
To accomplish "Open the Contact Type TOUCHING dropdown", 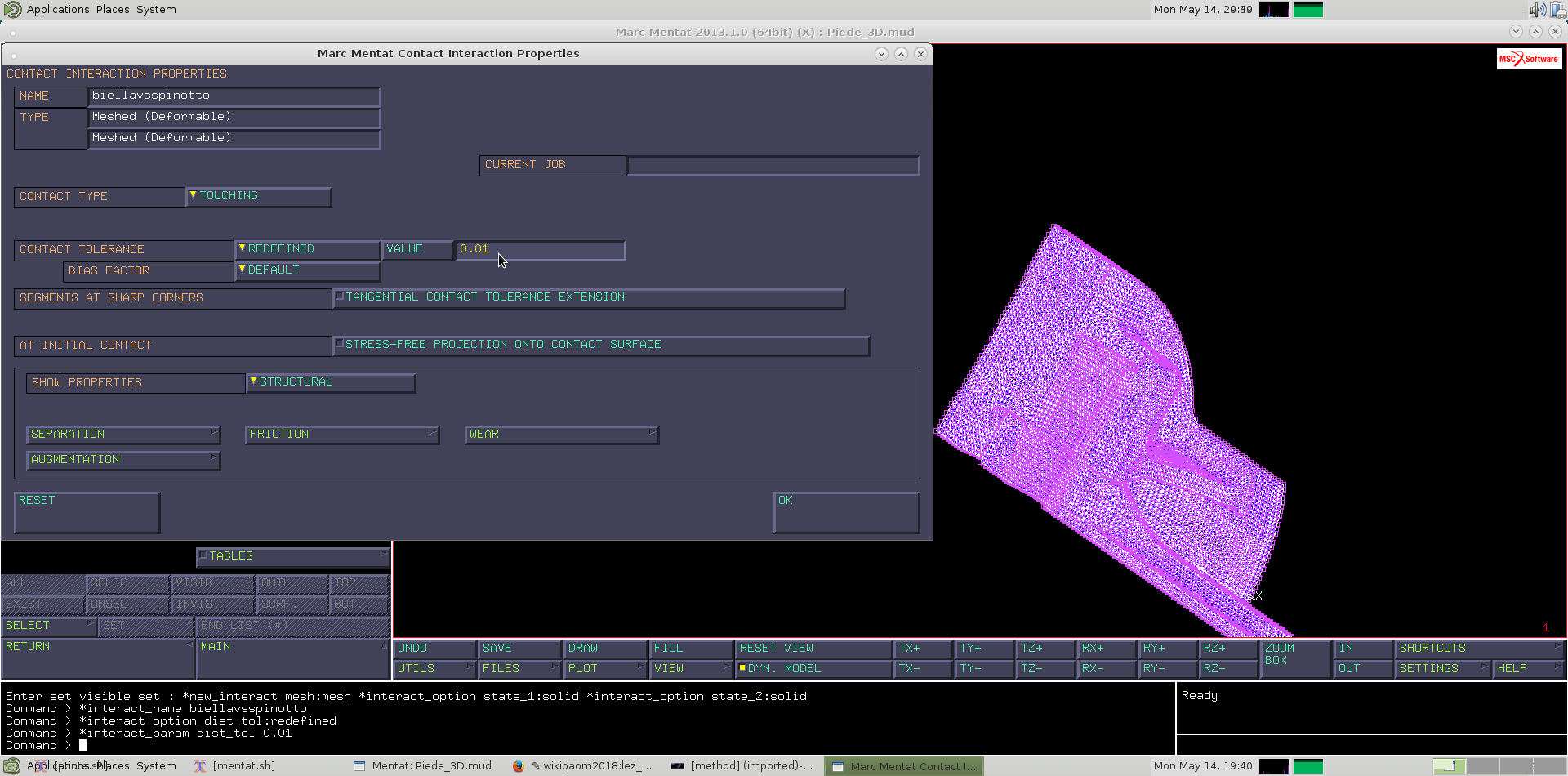I will pyautogui.click(x=259, y=196).
